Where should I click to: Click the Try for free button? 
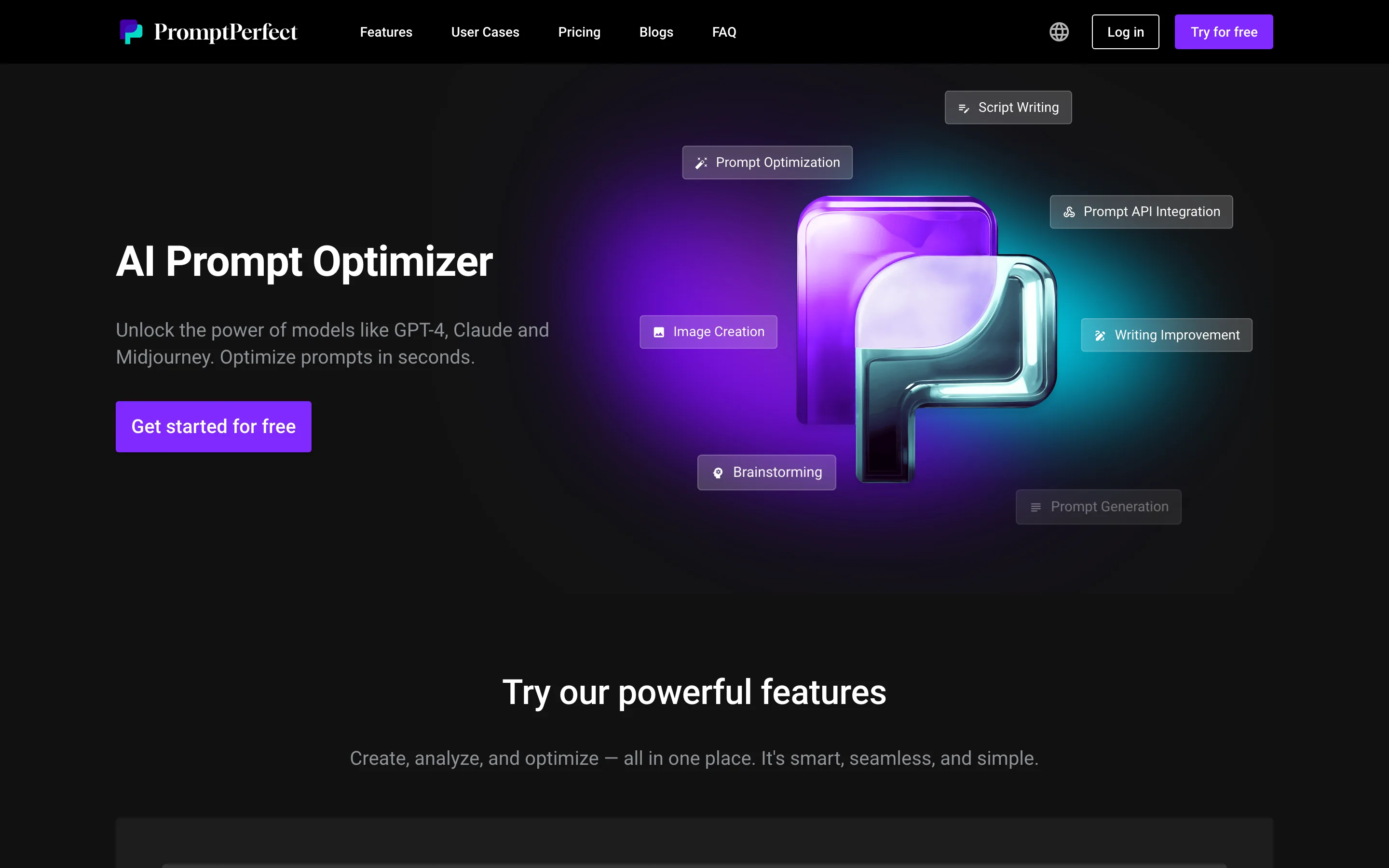coord(1224,31)
